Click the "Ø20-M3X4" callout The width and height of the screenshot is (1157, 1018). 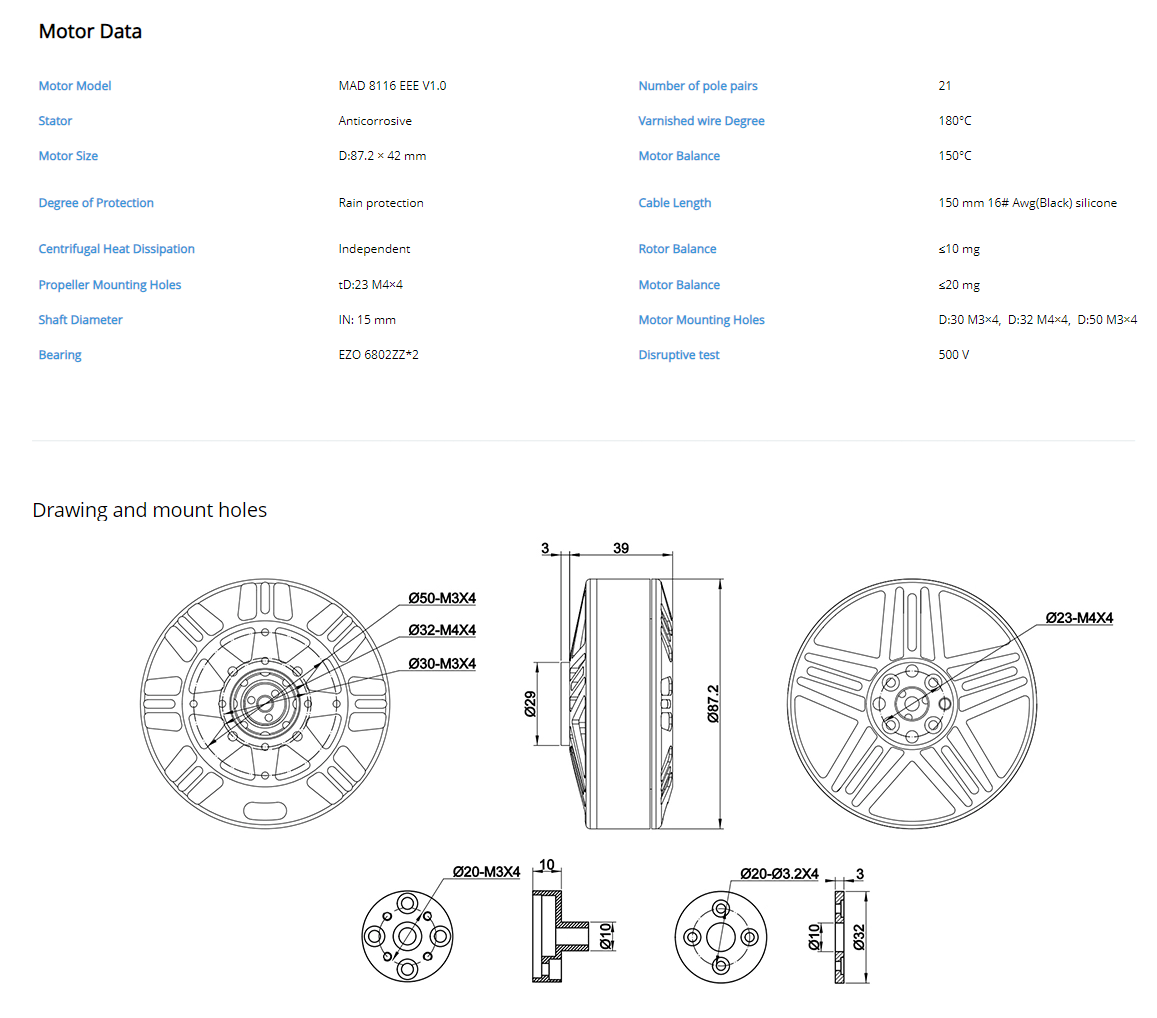pyautogui.click(x=486, y=872)
